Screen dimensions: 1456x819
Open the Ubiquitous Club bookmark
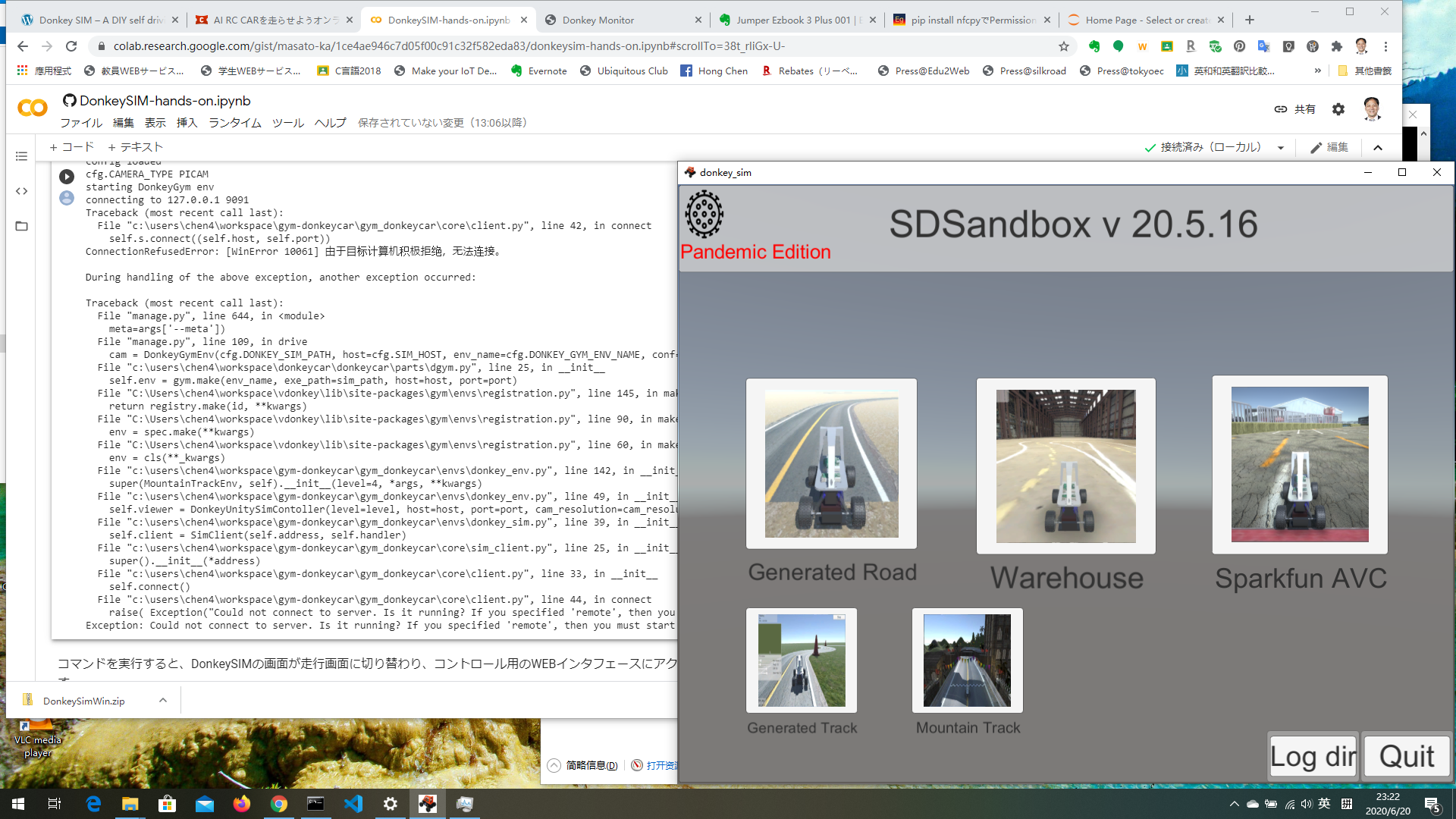click(624, 71)
